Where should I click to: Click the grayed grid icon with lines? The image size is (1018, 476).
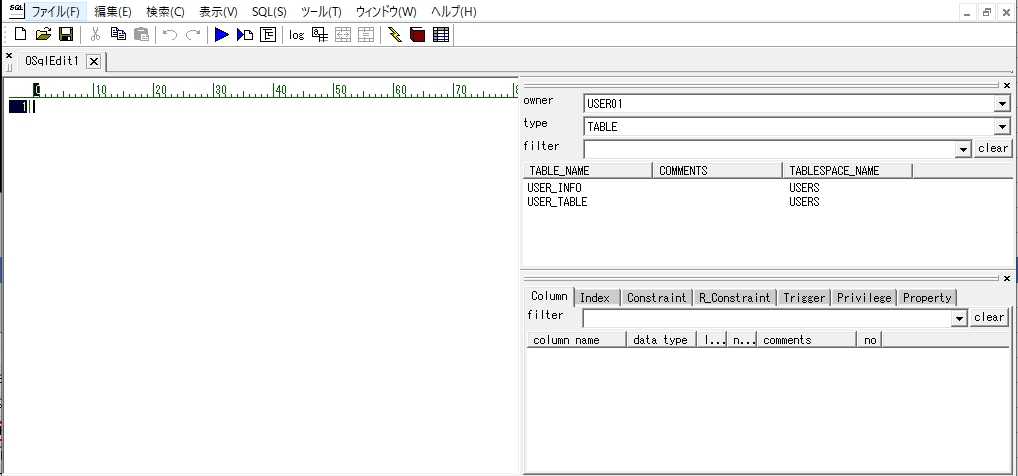click(366, 34)
